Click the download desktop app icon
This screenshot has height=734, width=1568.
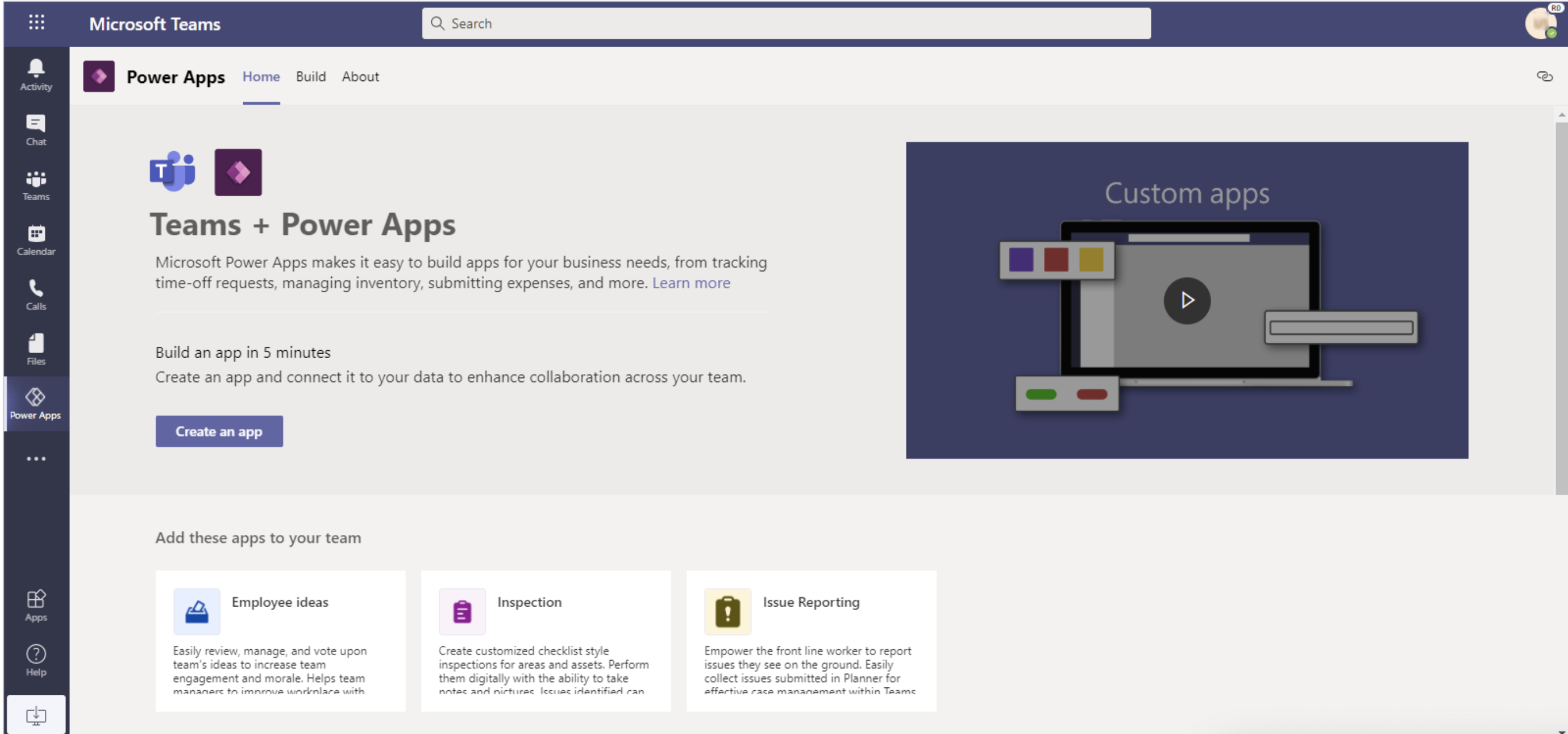pos(36,715)
